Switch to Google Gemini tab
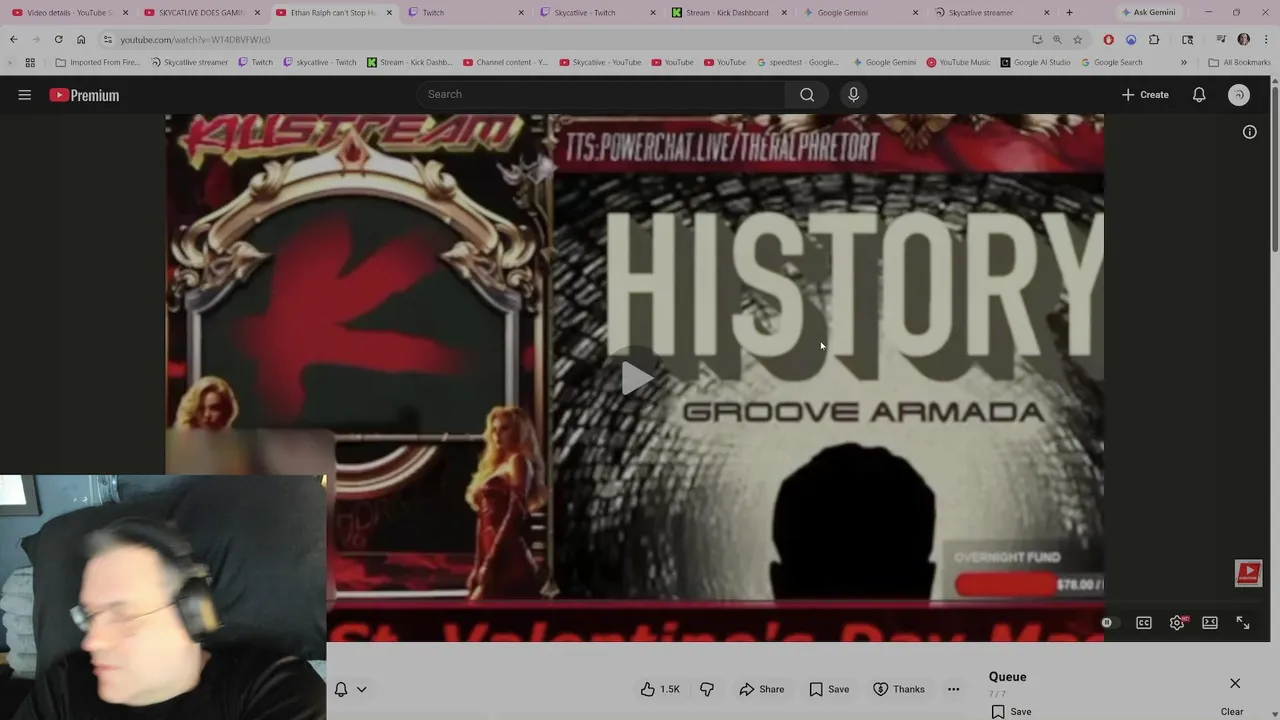 pos(861,13)
